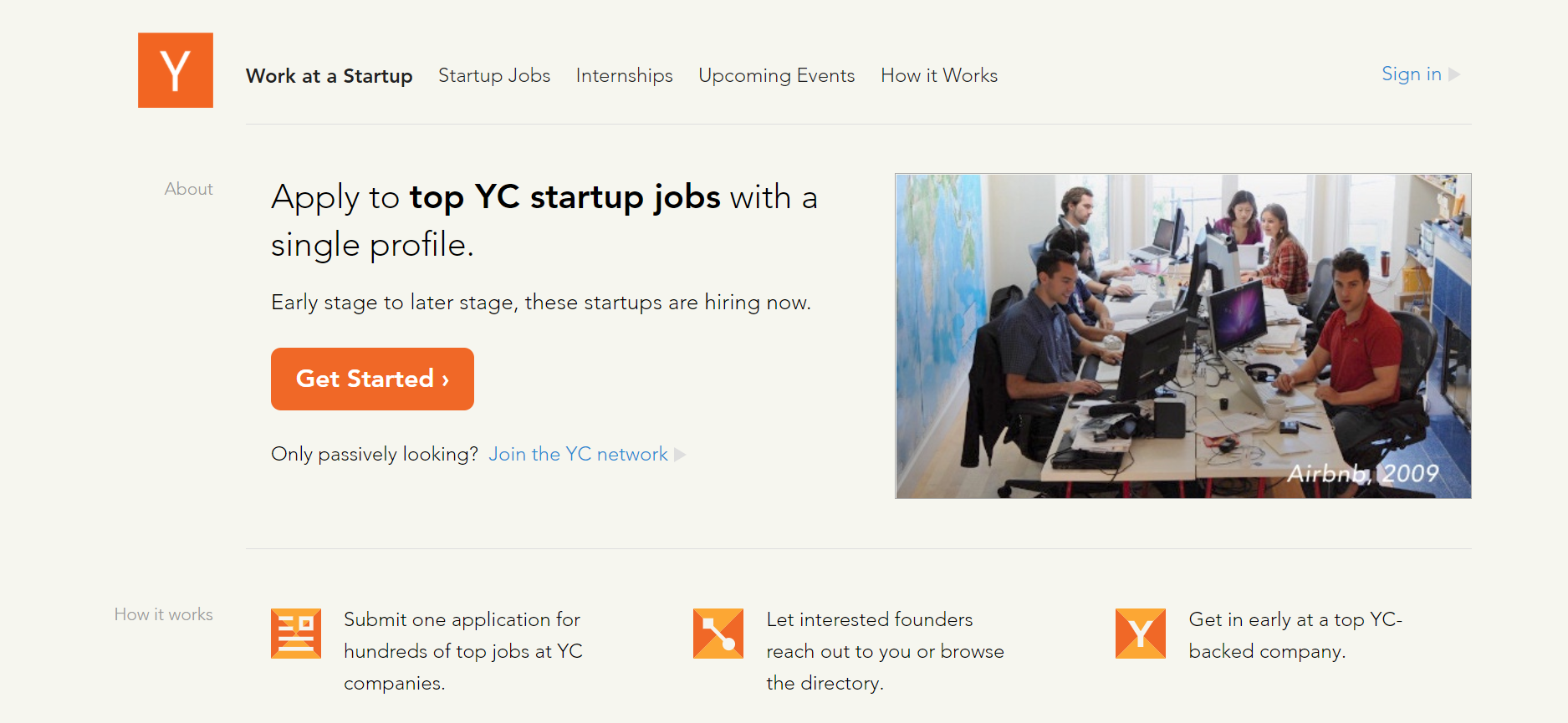Screen dimensions: 1568x723
Task: Click the arrow after Join the YC network
Action: pyautogui.click(x=680, y=455)
